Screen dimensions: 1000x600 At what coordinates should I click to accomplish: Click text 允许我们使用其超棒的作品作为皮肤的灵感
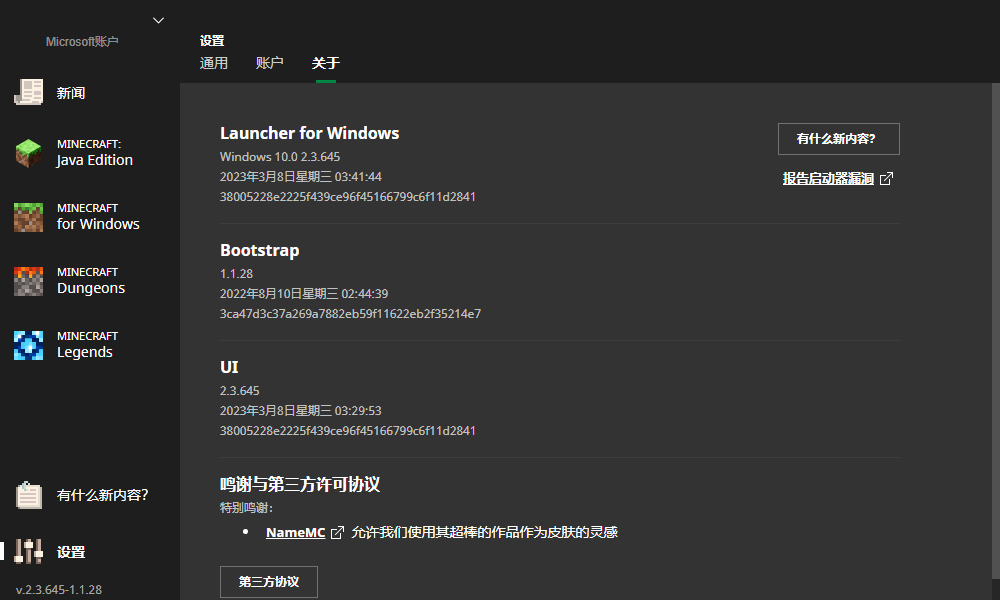(x=484, y=532)
